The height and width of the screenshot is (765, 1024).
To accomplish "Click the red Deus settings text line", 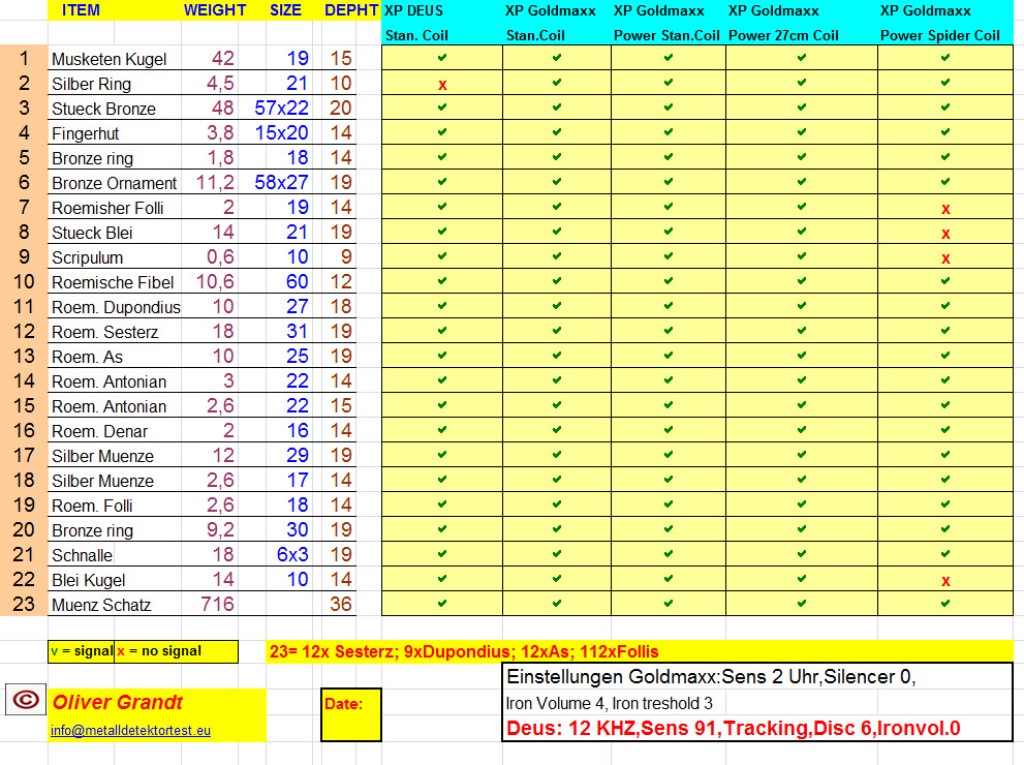I will click(733, 728).
